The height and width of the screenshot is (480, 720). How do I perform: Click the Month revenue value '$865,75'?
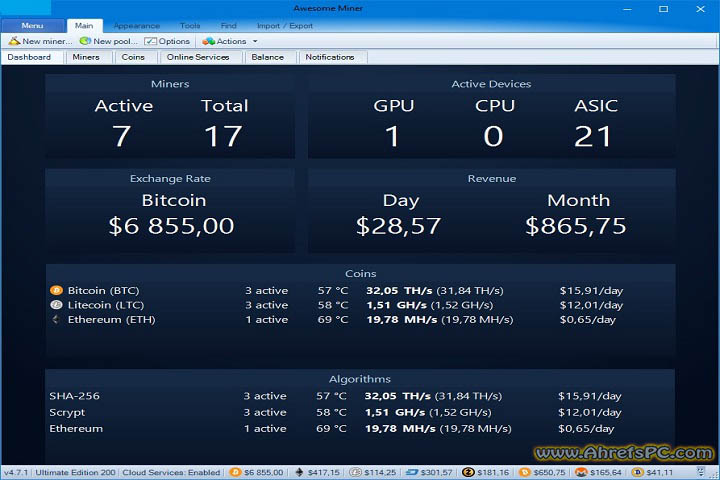pos(576,226)
